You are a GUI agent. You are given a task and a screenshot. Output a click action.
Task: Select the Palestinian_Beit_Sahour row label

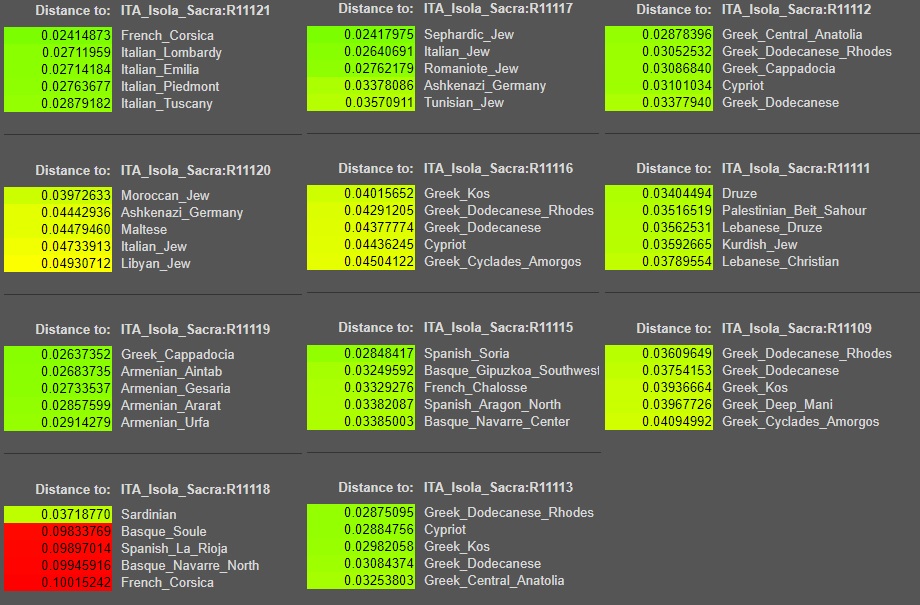coord(794,211)
